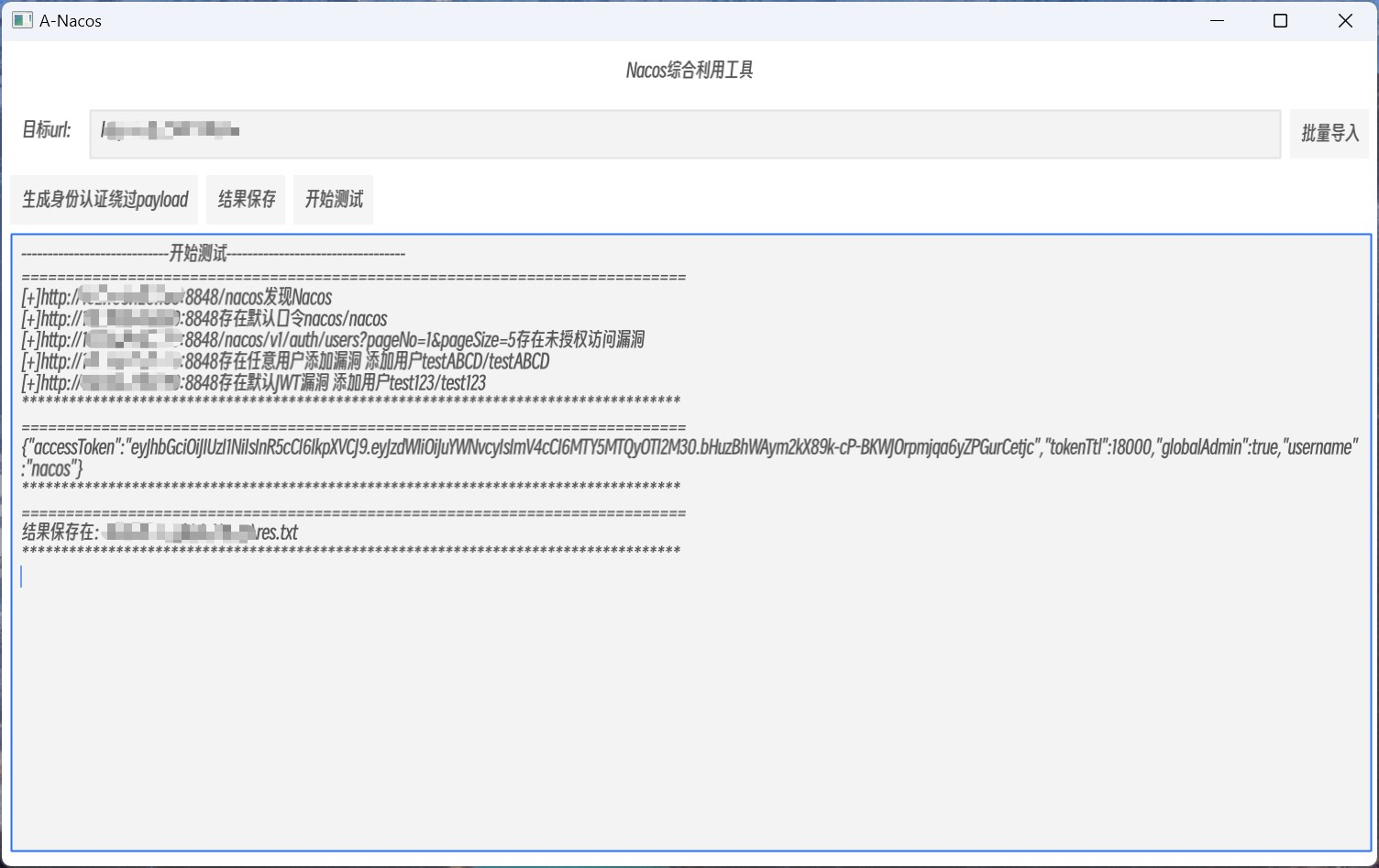Click the A-Nacos app icon in title bar
The image size is (1379, 868).
[22, 20]
